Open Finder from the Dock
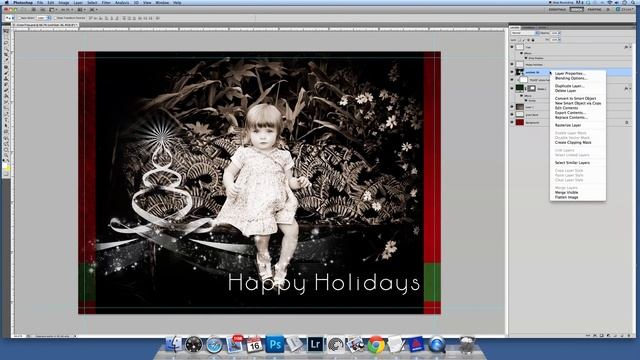 coord(174,344)
